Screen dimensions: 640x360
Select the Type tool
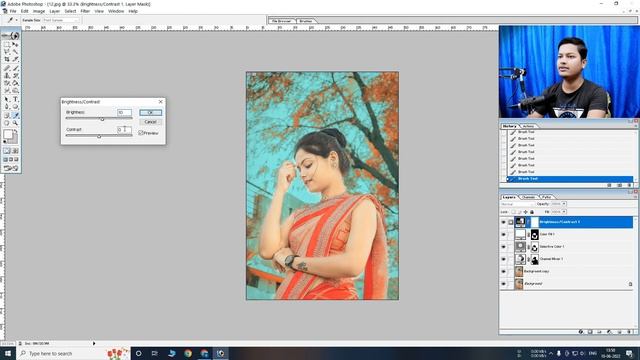16,99
